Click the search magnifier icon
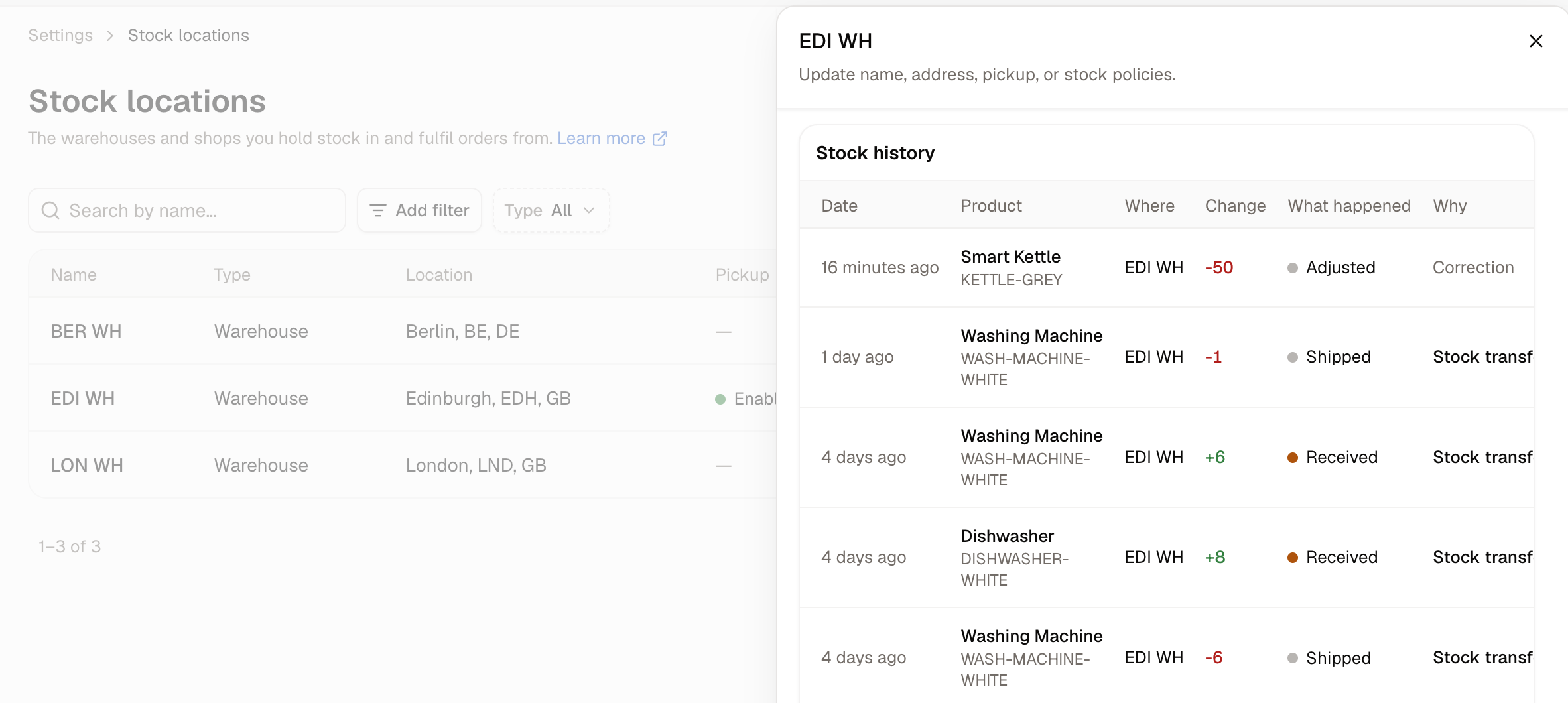The height and width of the screenshot is (703, 1568). [50, 210]
